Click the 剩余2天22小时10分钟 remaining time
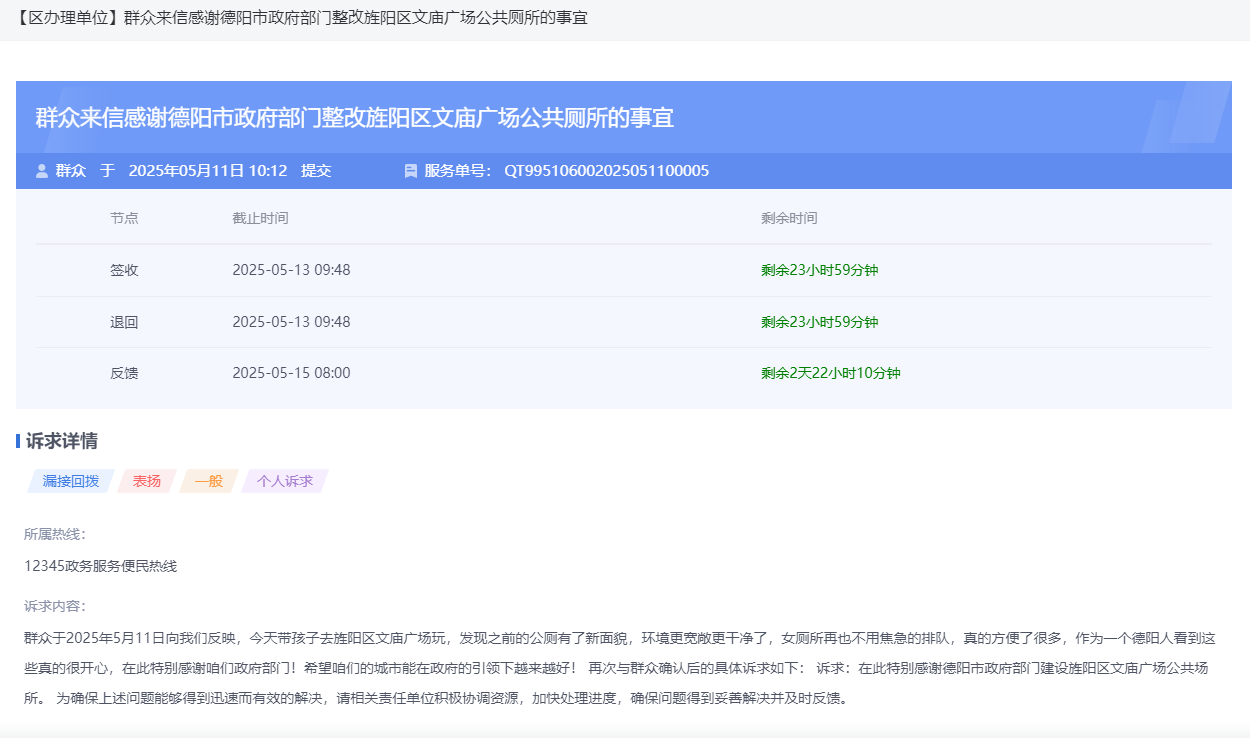 [x=831, y=373]
